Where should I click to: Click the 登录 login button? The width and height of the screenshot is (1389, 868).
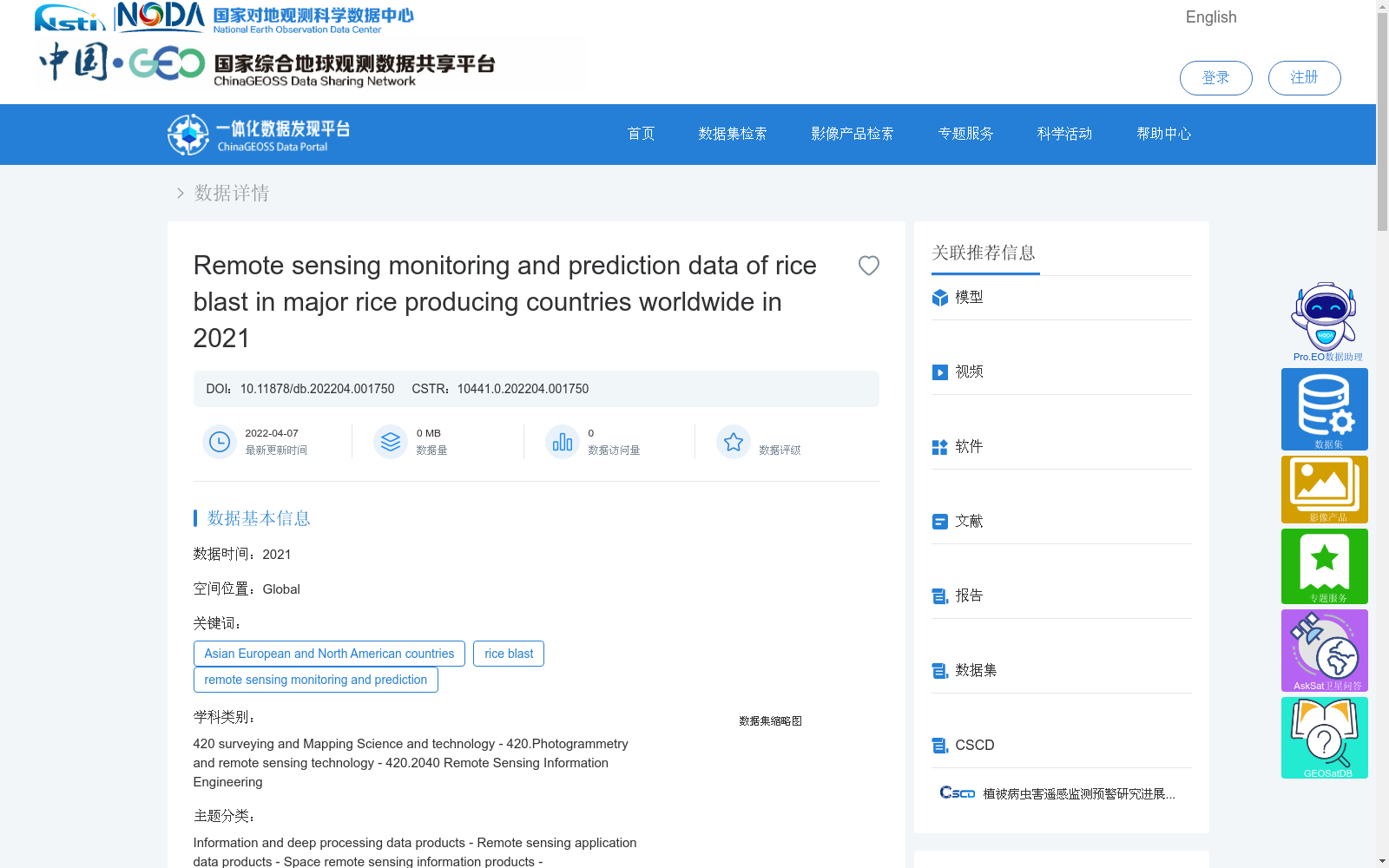[1215, 78]
